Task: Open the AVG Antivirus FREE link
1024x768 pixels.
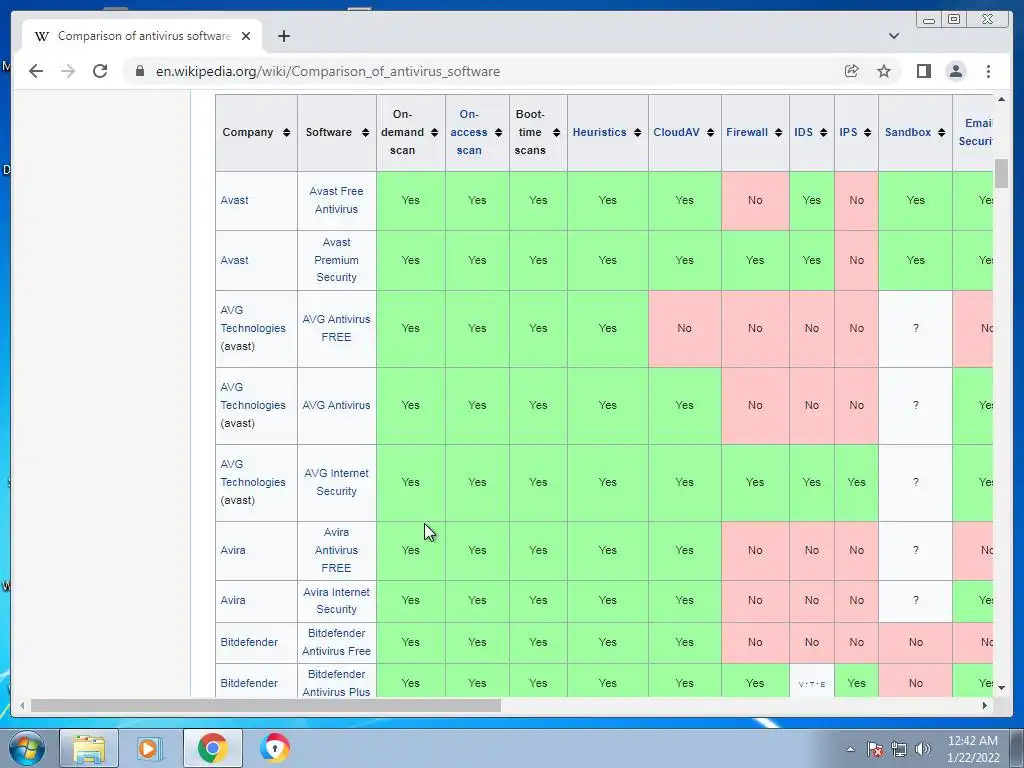Action: (336, 328)
